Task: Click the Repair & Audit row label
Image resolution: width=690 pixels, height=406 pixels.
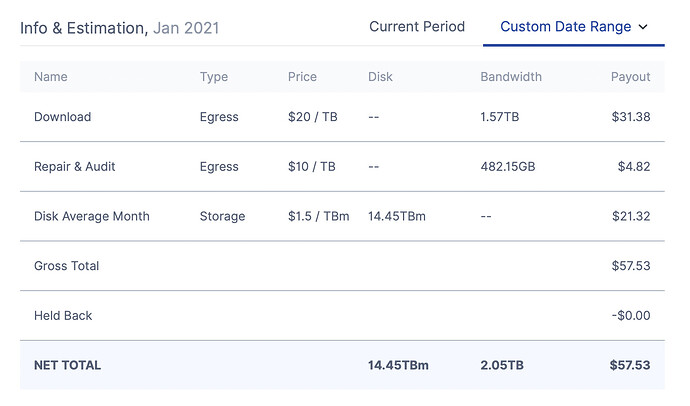Action: point(75,167)
